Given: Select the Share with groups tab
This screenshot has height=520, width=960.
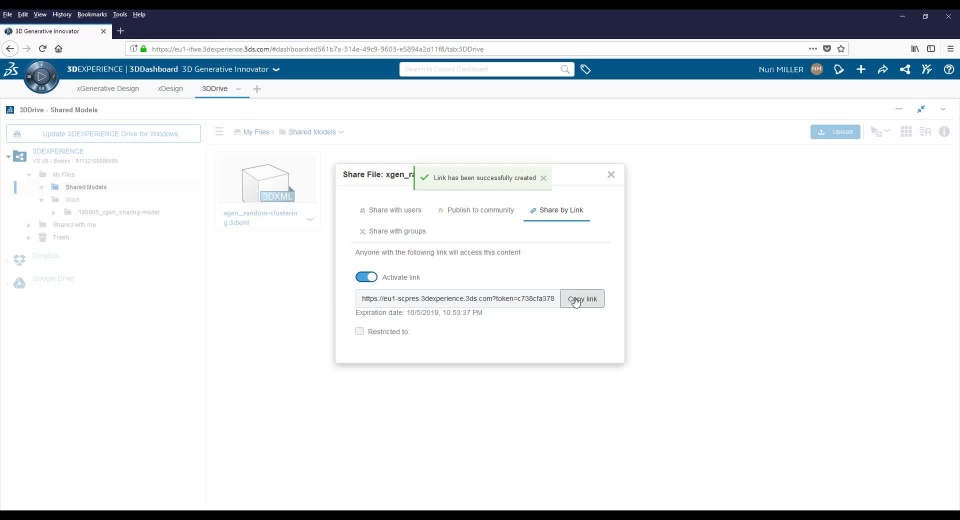Looking at the screenshot, I should click(x=392, y=231).
